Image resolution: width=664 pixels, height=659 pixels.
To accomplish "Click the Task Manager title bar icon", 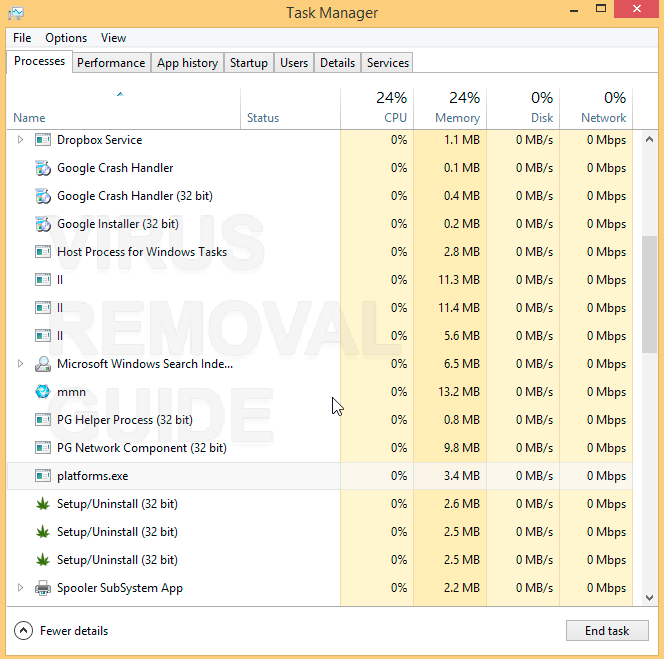I will (x=16, y=13).
